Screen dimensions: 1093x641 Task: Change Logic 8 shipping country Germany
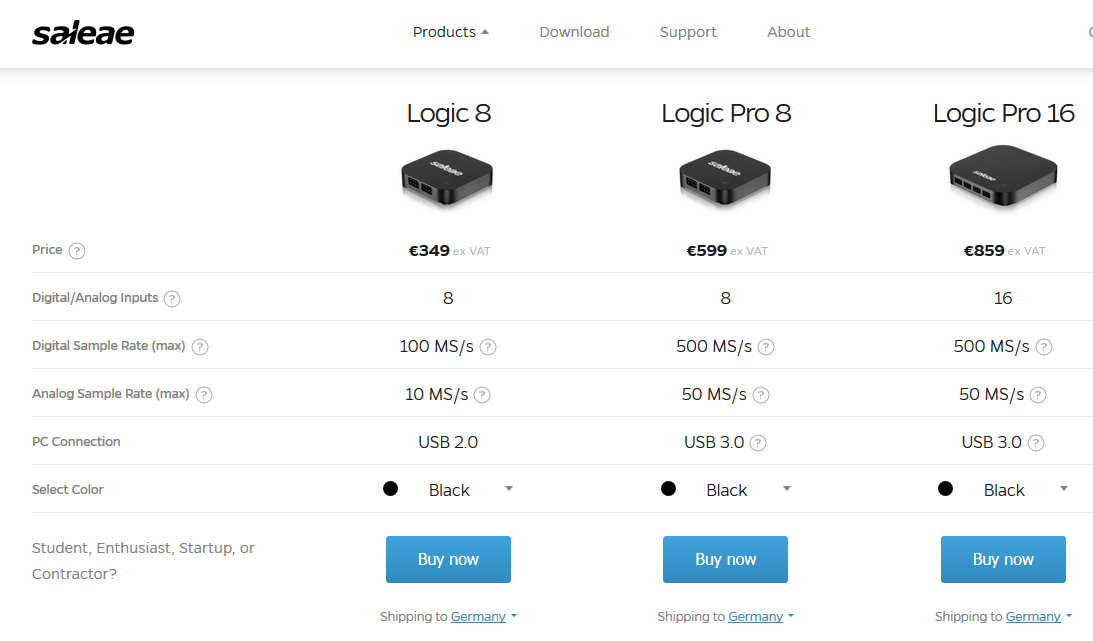point(483,617)
